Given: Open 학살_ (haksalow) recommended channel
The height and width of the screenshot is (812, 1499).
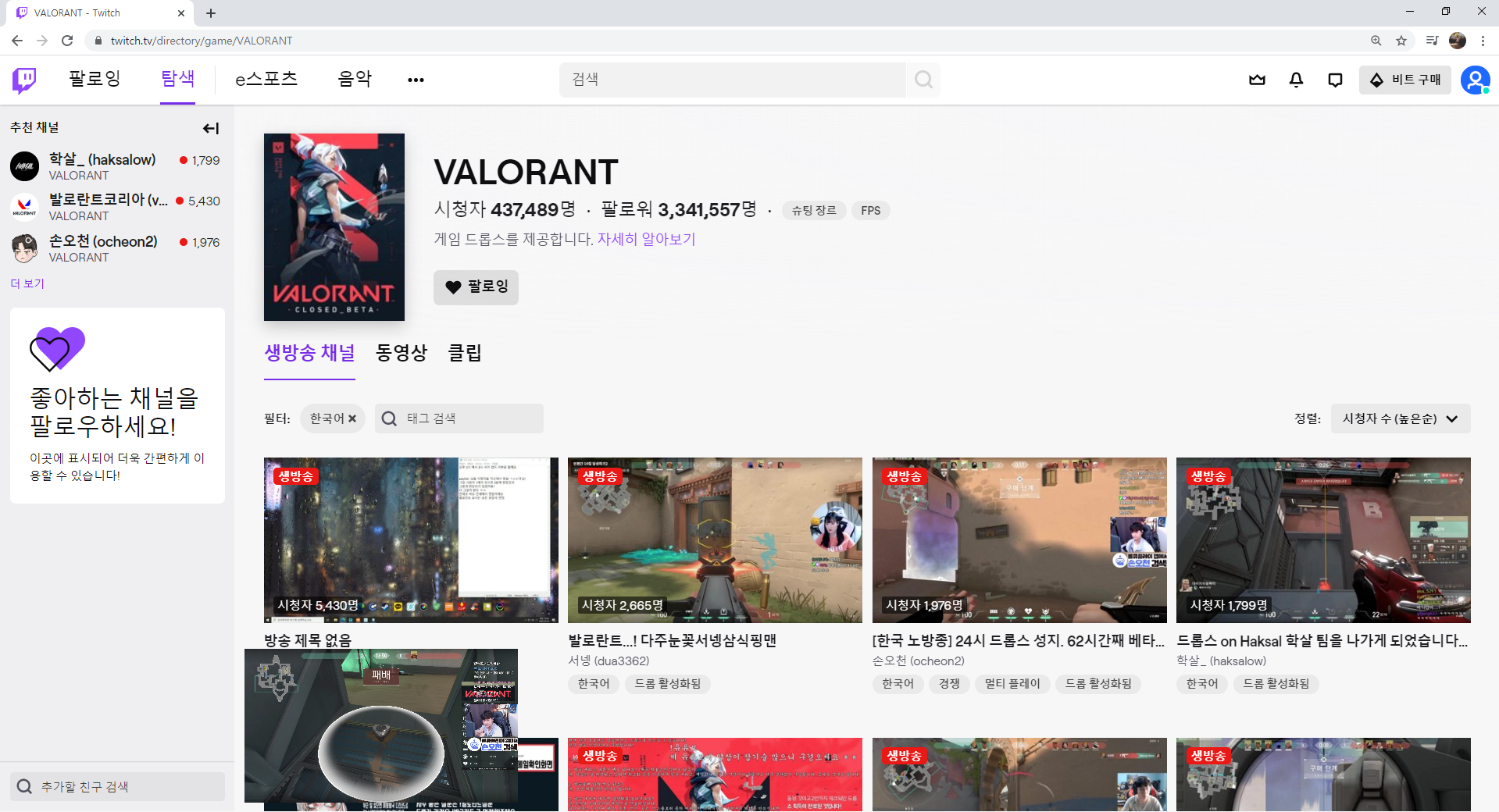Looking at the screenshot, I should (x=116, y=166).
